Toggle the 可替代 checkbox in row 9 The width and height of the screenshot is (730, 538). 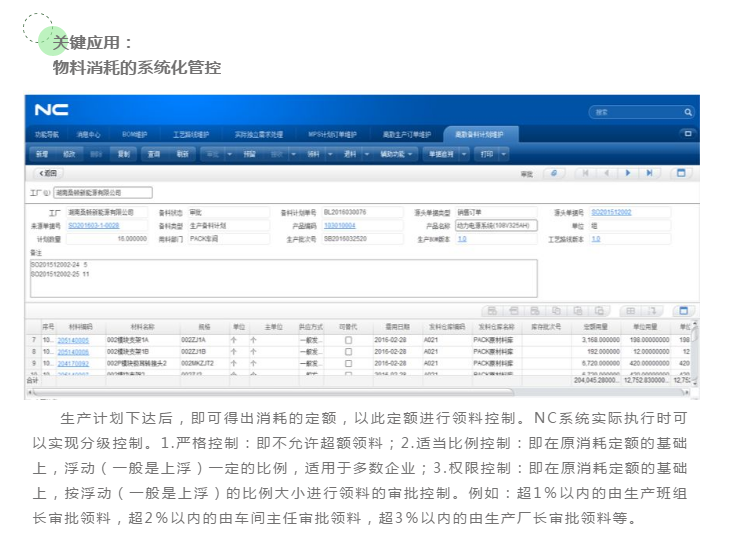[348, 363]
